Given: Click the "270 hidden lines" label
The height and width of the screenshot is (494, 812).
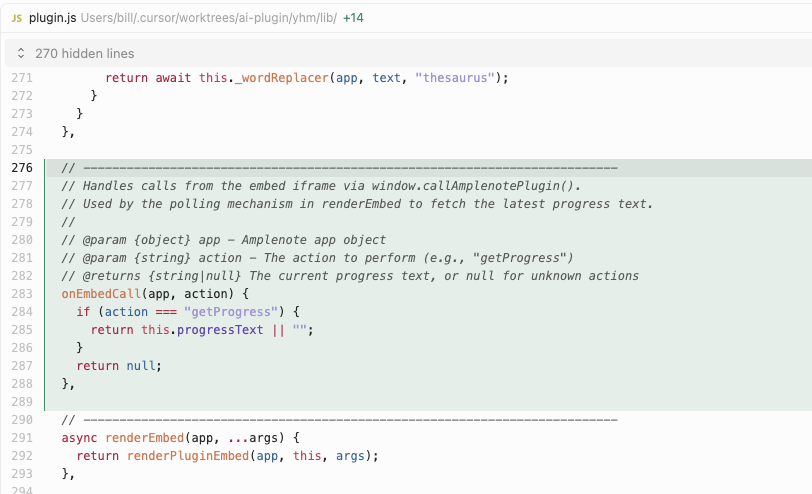Looking at the screenshot, I should coord(84,53).
